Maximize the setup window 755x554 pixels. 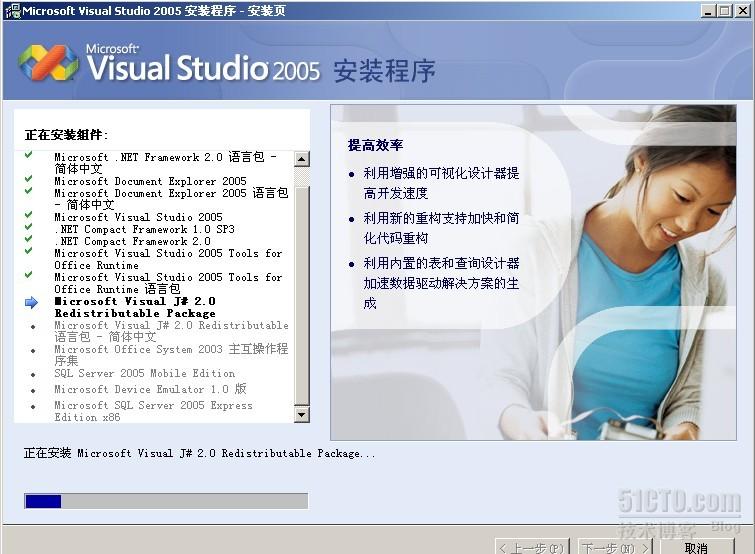click(x=725, y=11)
